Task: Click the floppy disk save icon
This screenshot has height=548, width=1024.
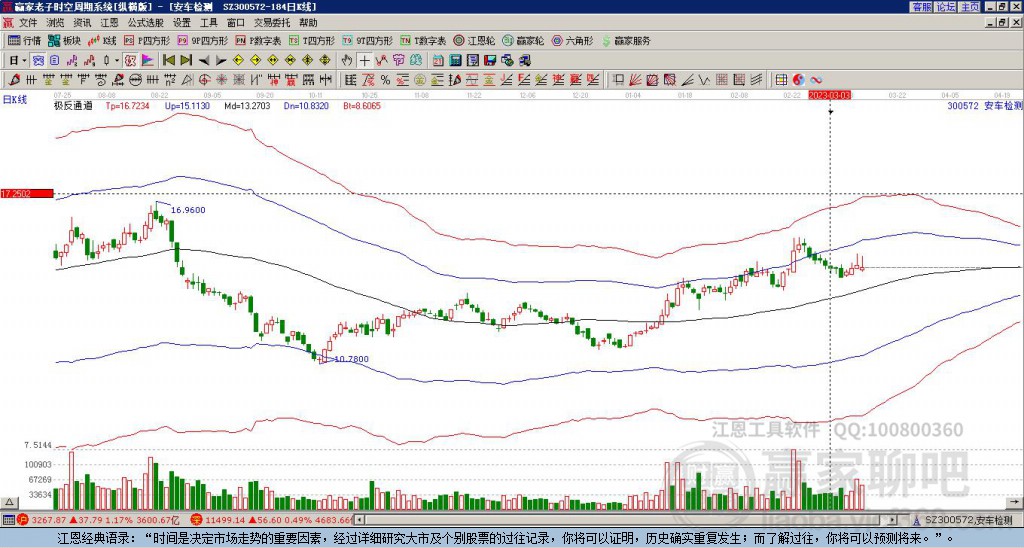Action: [x=490, y=61]
